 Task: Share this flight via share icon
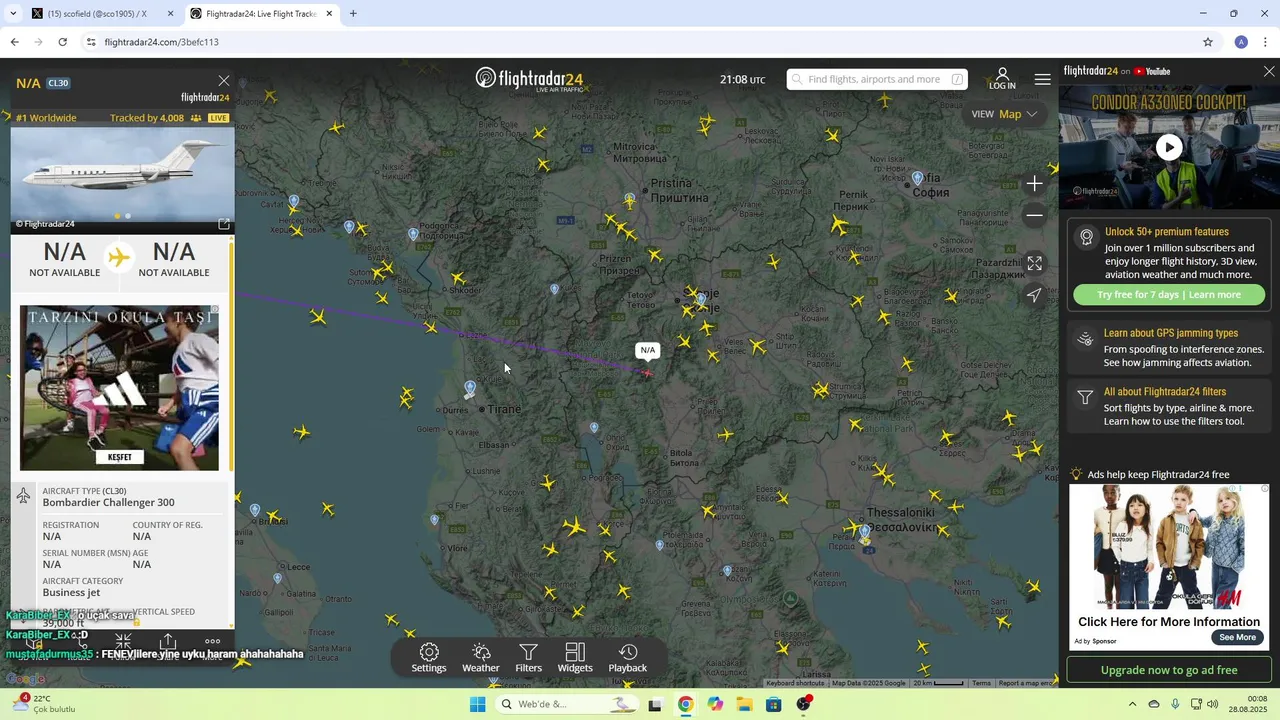click(168, 641)
